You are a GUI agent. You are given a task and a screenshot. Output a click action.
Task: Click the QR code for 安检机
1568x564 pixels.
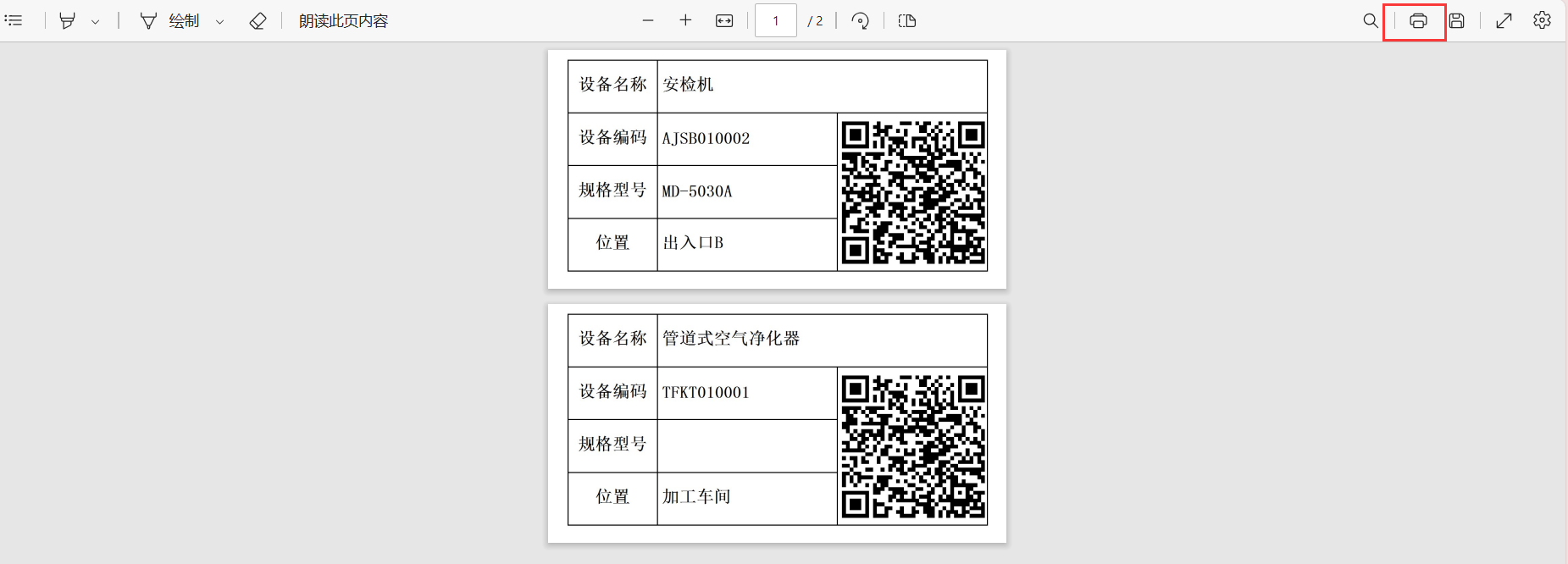(x=913, y=192)
